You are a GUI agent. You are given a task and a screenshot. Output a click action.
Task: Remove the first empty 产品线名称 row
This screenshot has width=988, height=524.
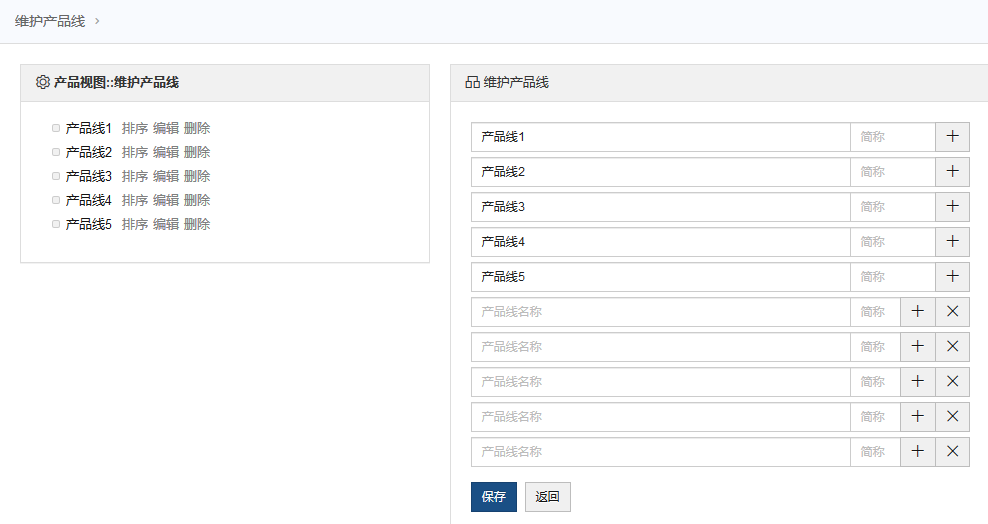(952, 312)
